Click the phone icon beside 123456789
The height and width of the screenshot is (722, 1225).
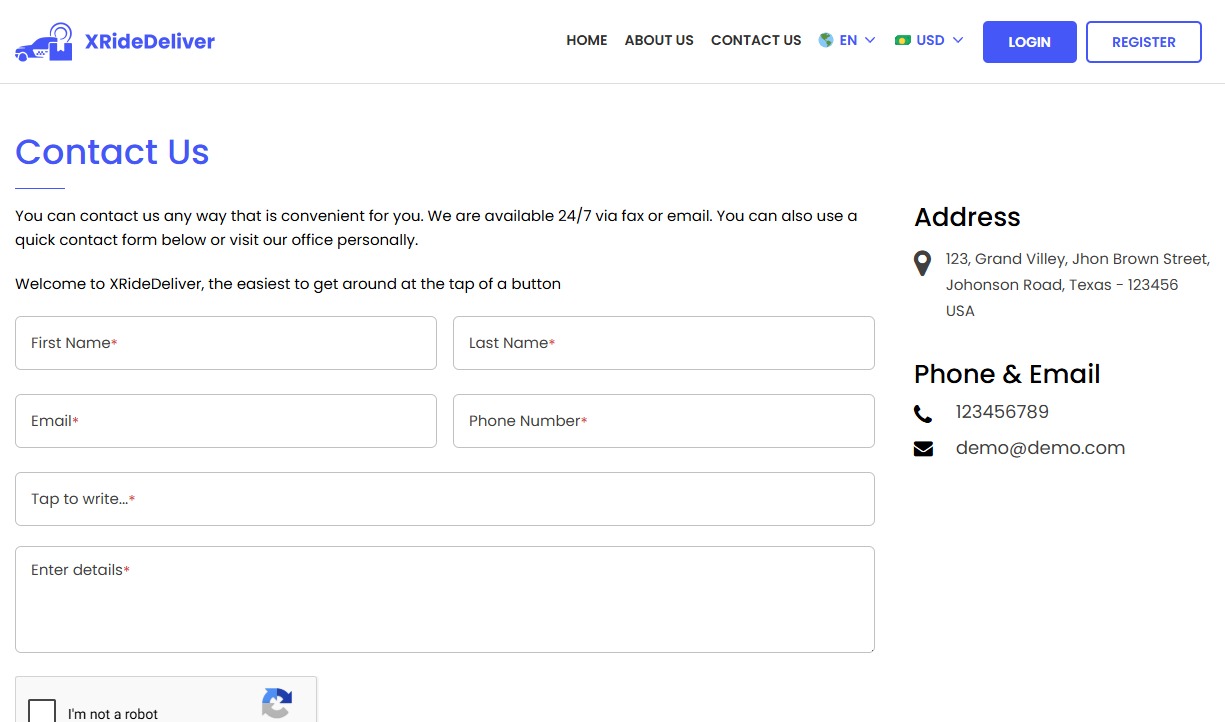pos(922,412)
